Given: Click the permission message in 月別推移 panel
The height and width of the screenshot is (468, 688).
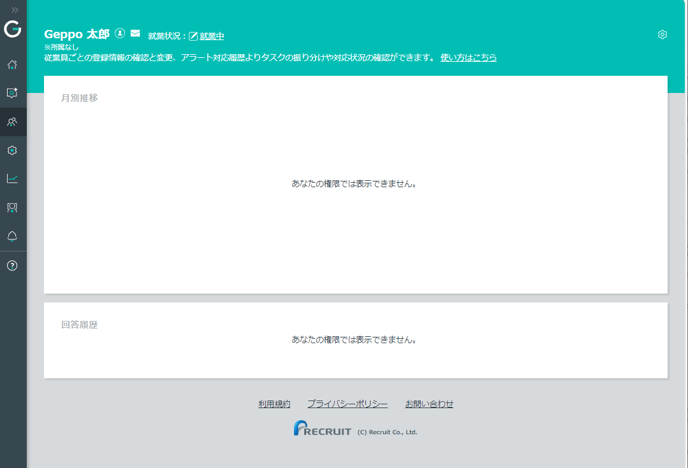Looking at the screenshot, I should [354, 184].
